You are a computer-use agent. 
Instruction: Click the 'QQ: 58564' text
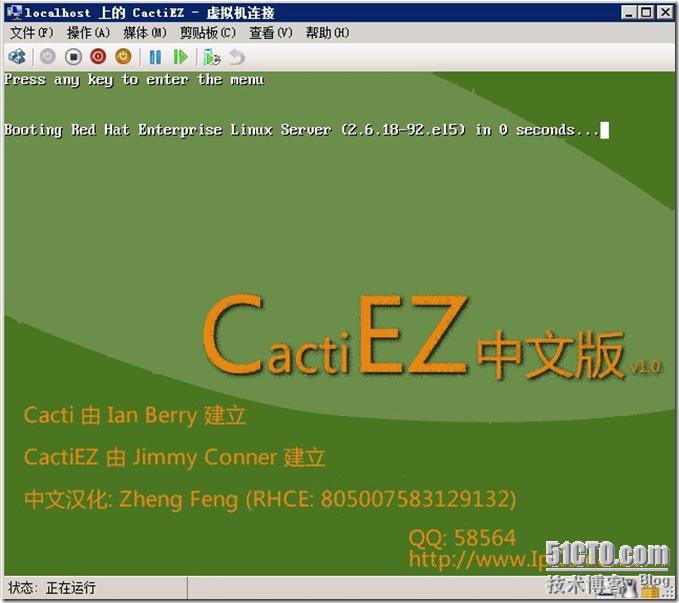[462, 538]
